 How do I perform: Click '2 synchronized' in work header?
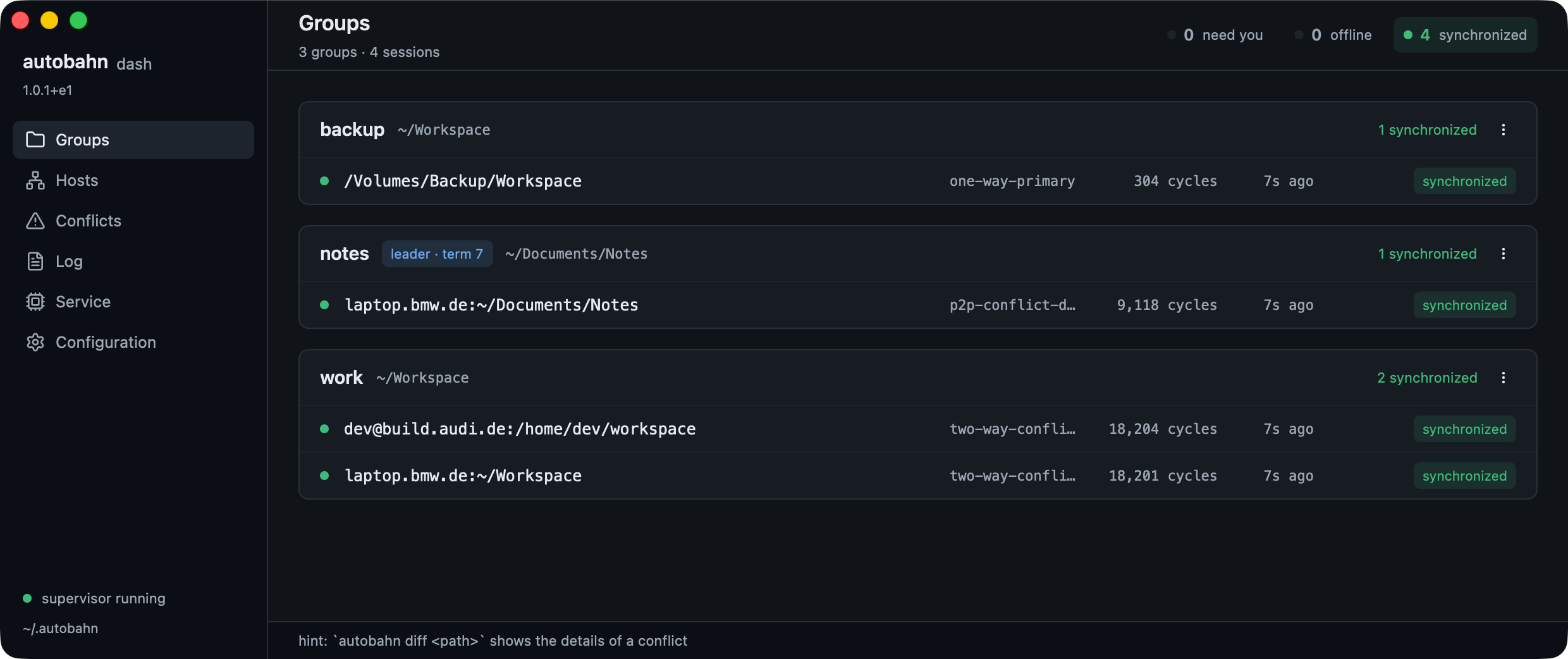pos(1427,378)
